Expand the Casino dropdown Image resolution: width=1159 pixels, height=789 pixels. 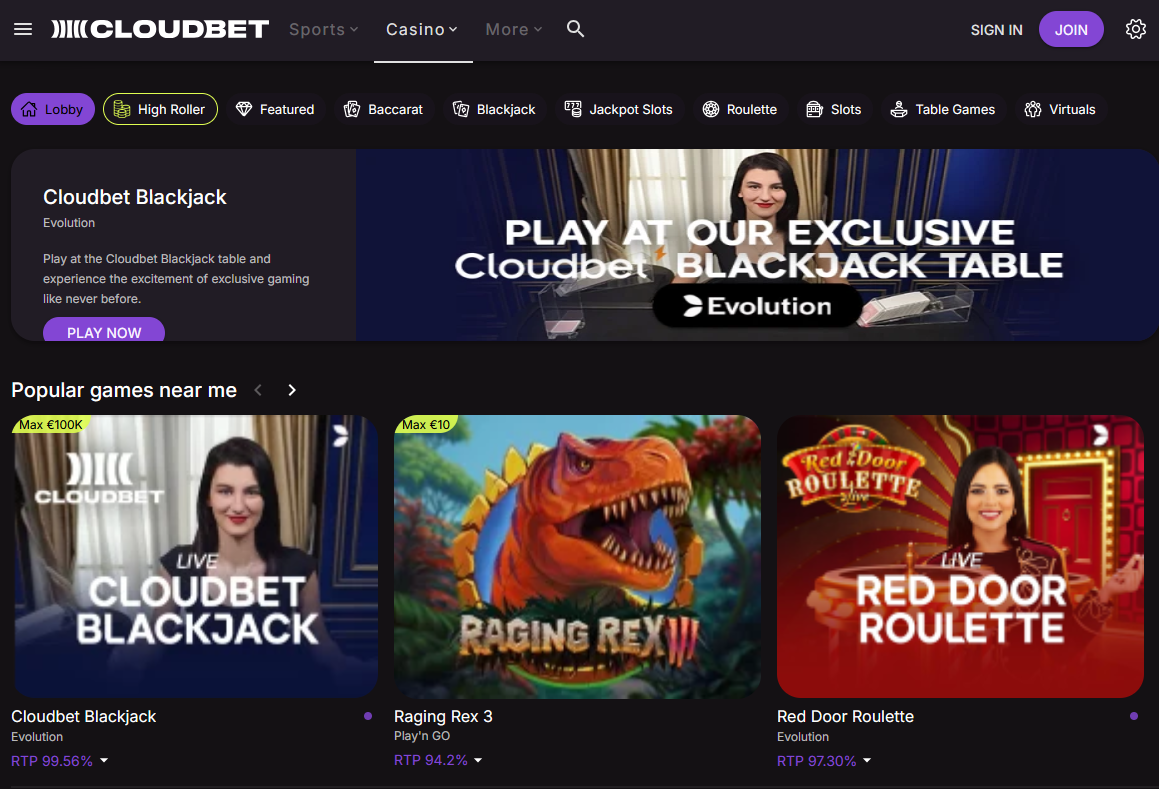(422, 30)
